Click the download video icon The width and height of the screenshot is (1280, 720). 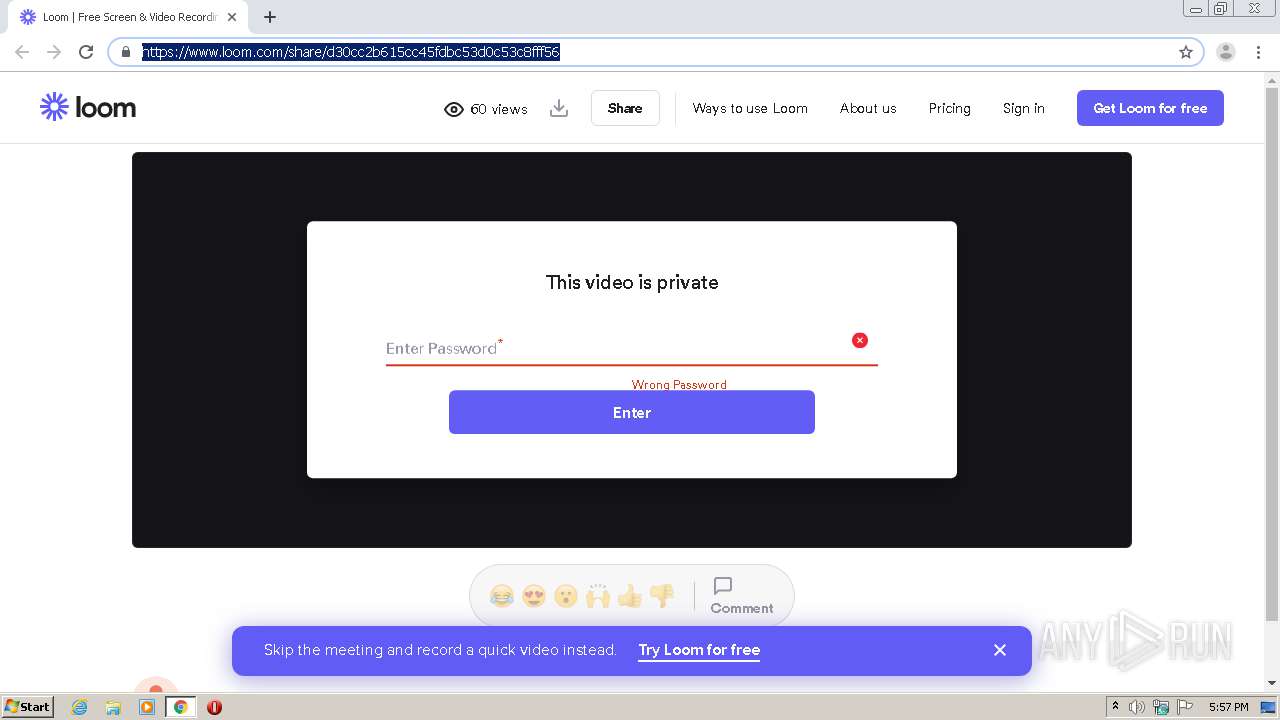click(x=559, y=108)
